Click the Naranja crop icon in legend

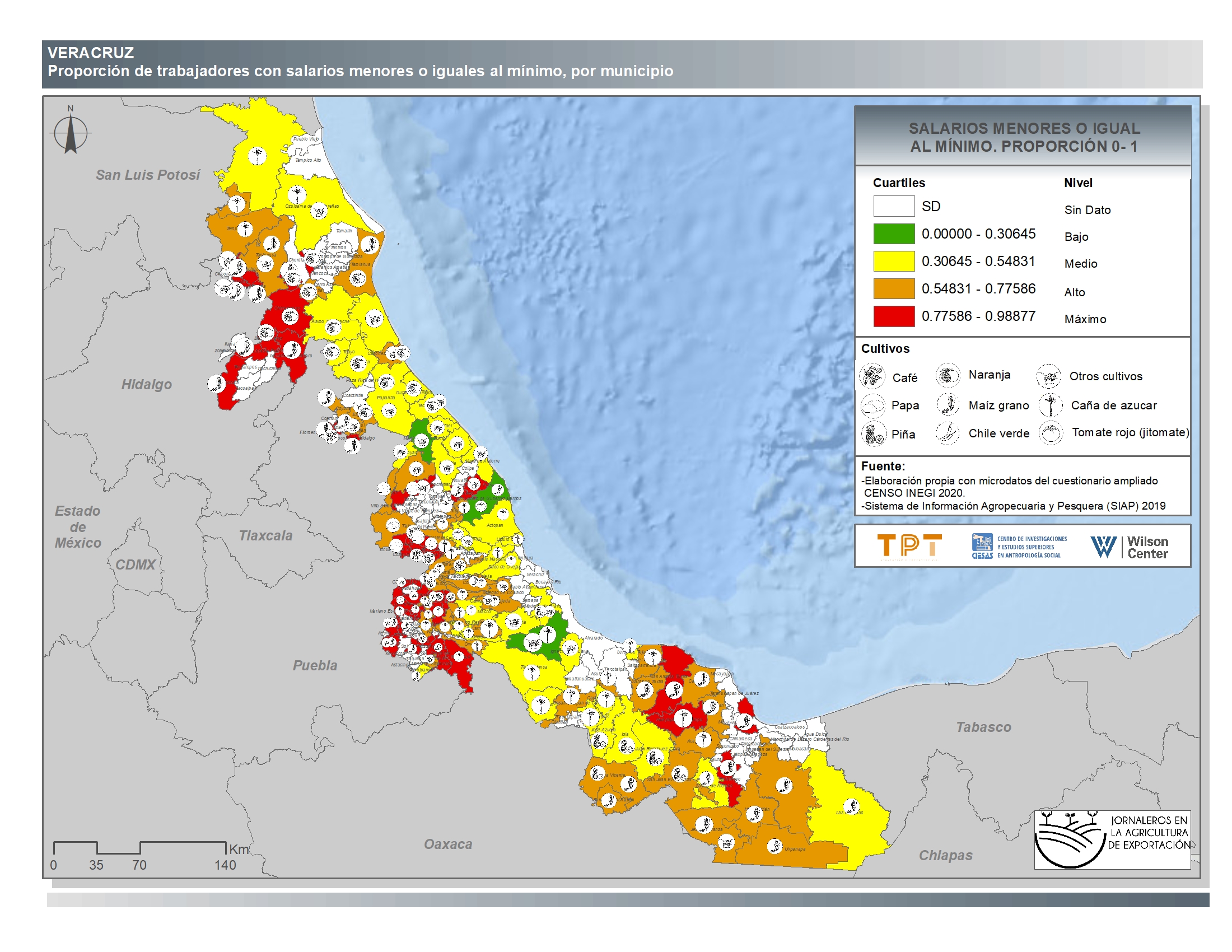[x=948, y=375]
